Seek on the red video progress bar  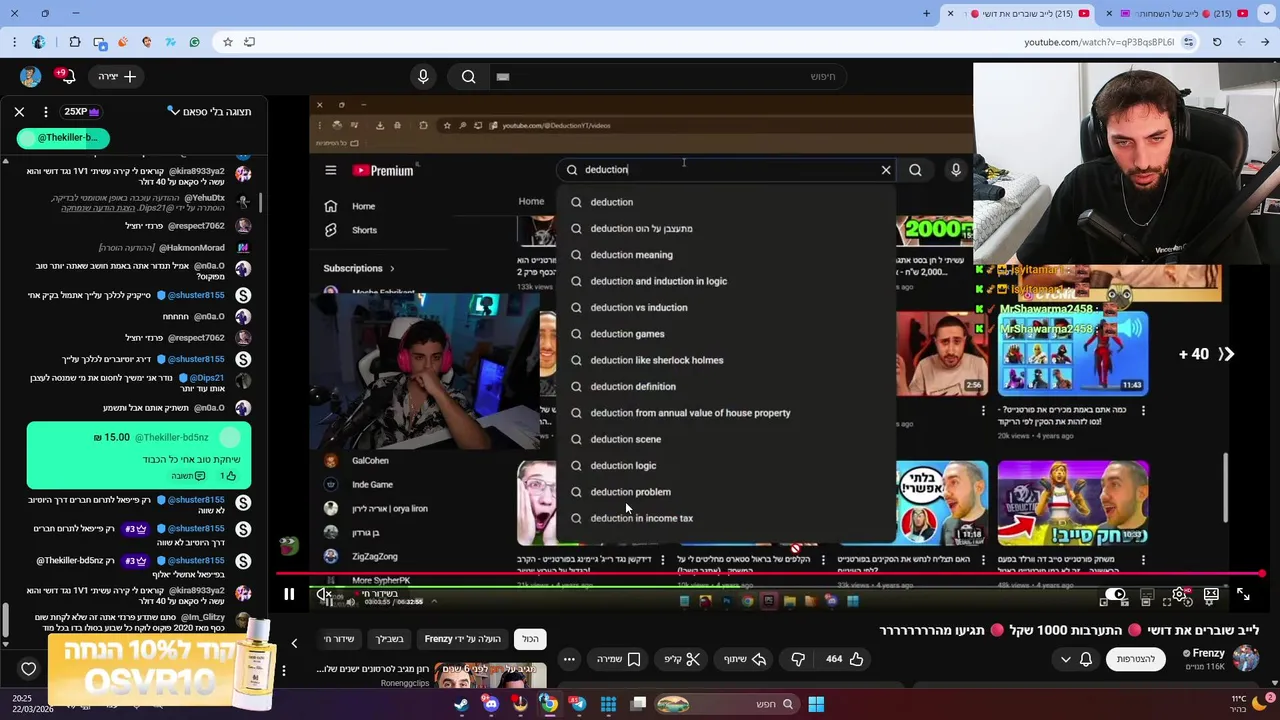point(770,574)
